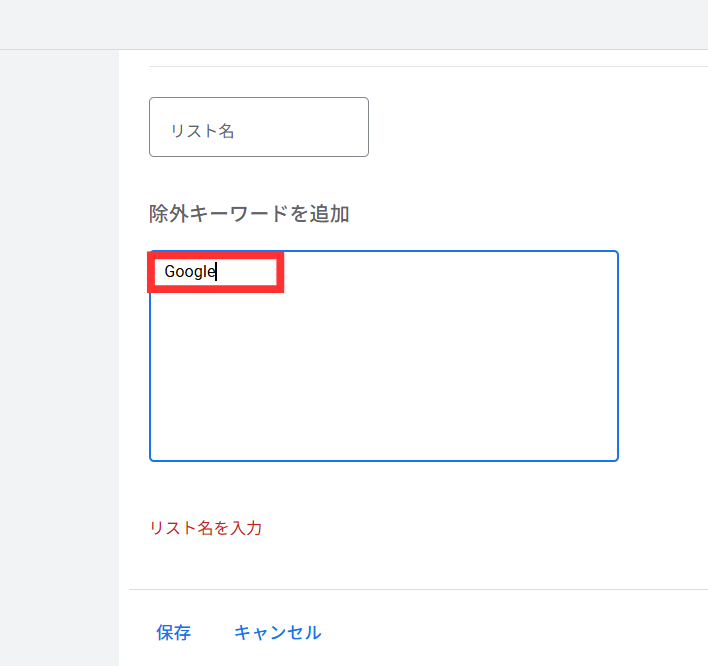This screenshot has width=708, height=666.
Task: Click the リスト名 input field
Action: pyautogui.click(x=259, y=127)
